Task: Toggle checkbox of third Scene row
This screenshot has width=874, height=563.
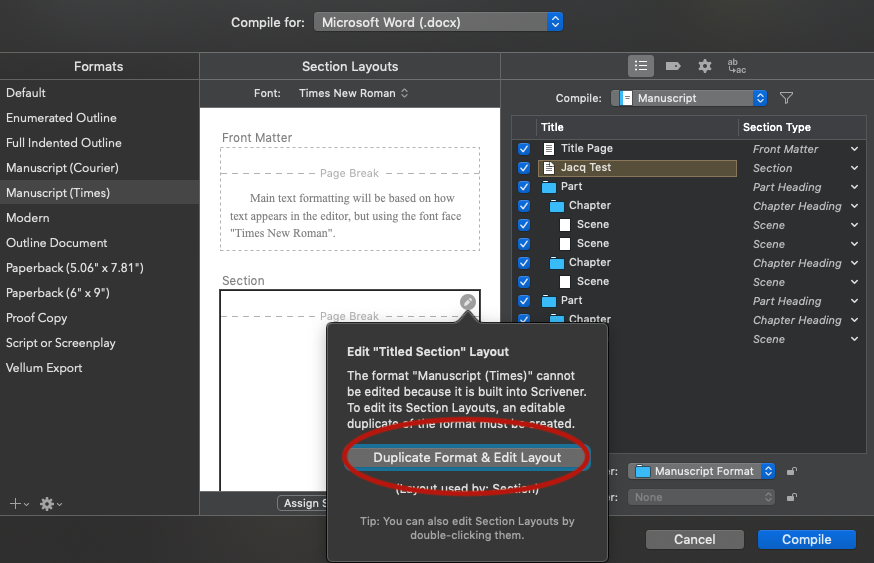Action: [524, 282]
